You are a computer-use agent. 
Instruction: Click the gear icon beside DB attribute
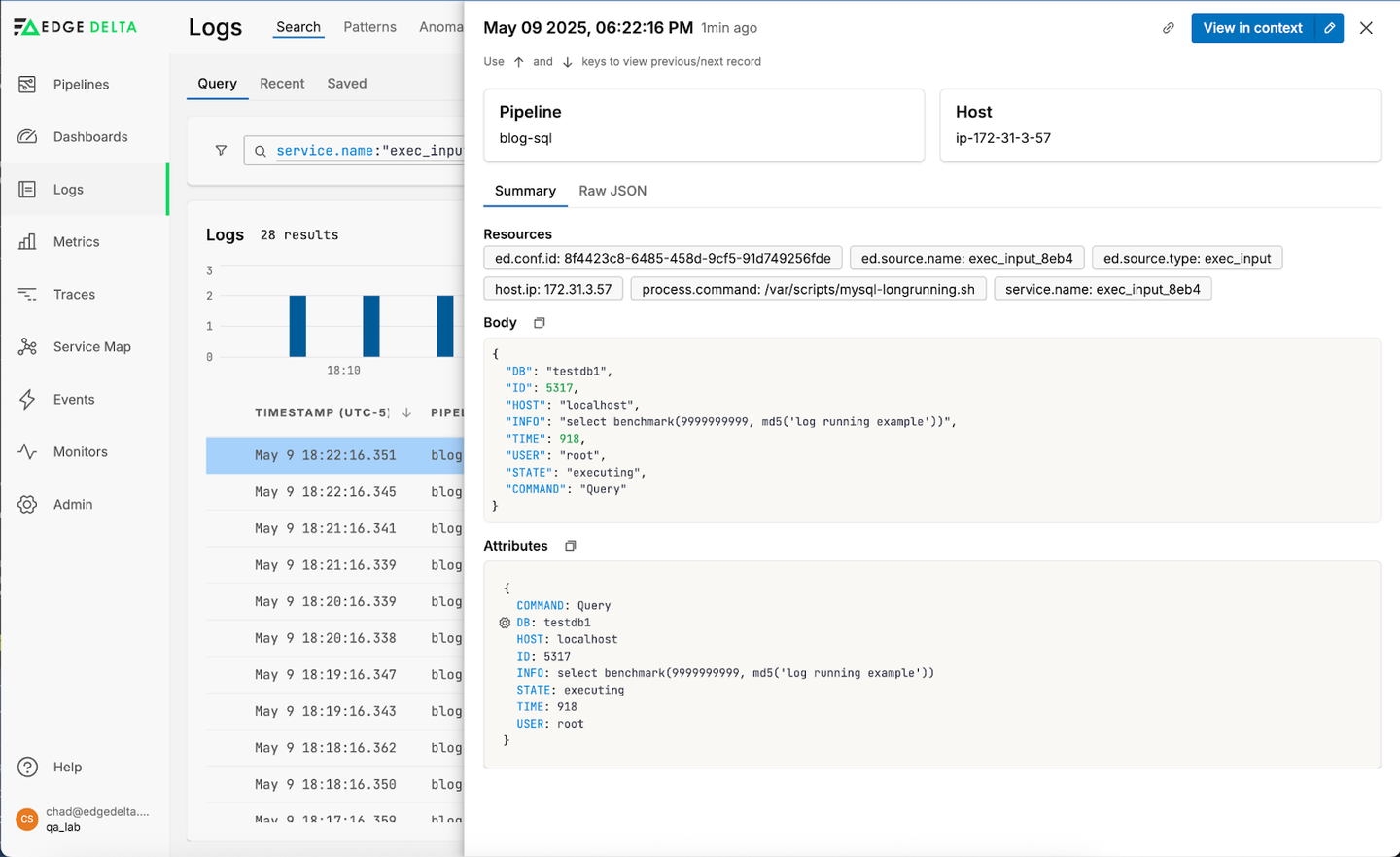pyautogui.click(x=505, y=623)
